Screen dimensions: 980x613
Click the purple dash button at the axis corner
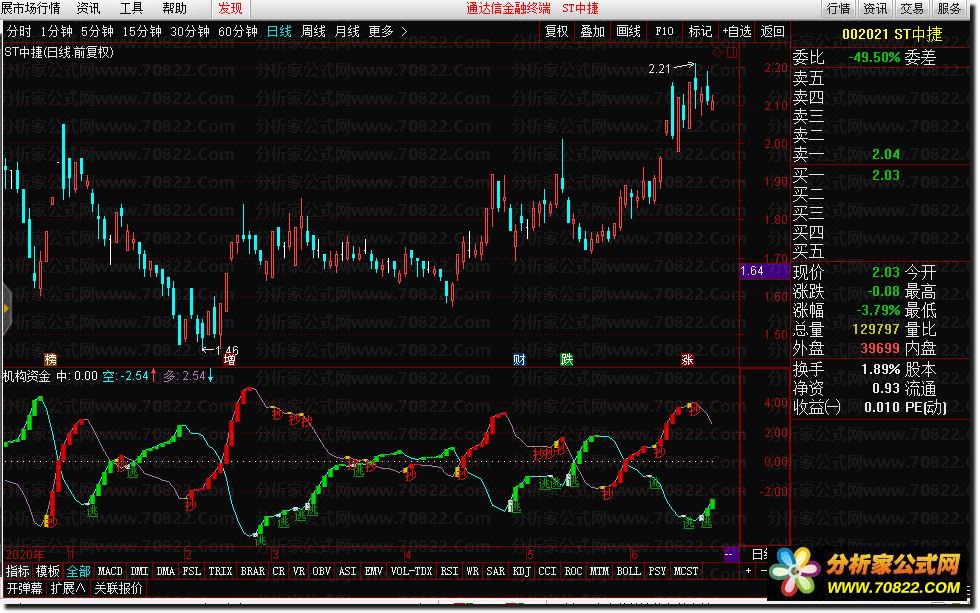(729, 554)
